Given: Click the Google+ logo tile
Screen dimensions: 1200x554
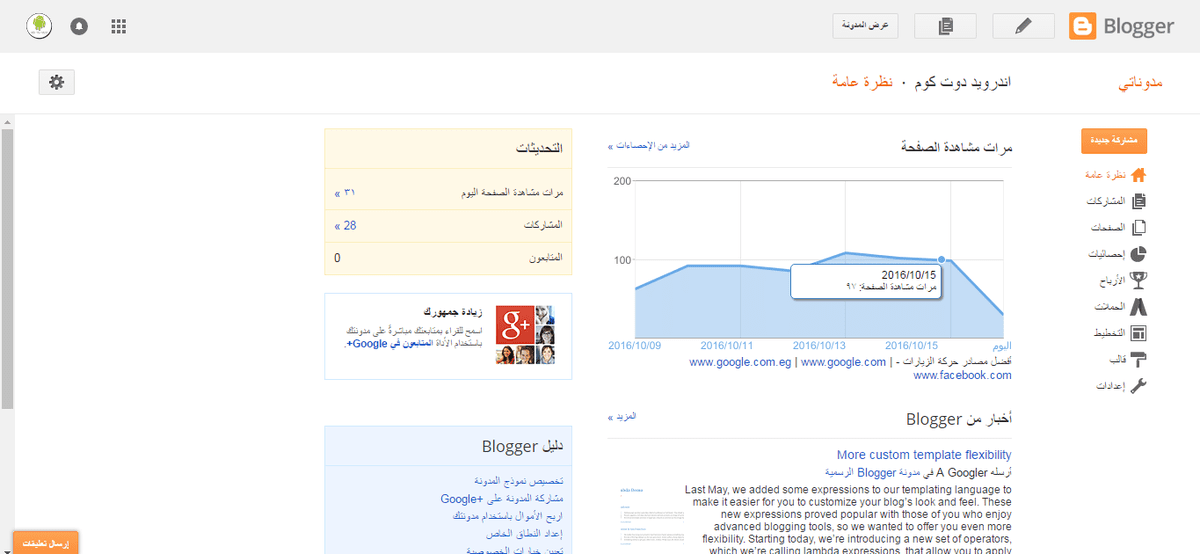Looking at the screenshot, I should (516, 326).
